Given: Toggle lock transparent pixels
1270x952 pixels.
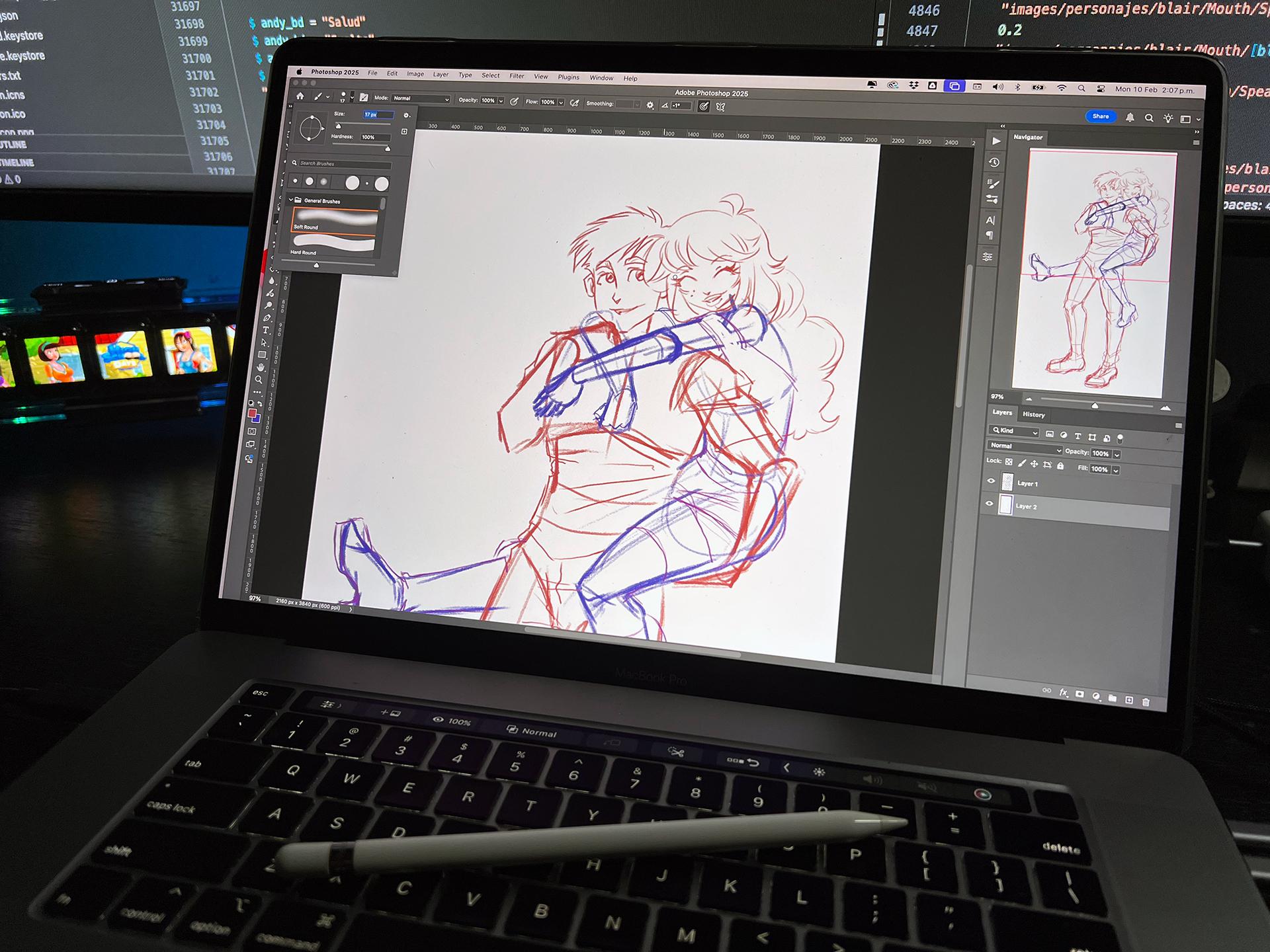Looking at the screenshot, I should 1009,461.
